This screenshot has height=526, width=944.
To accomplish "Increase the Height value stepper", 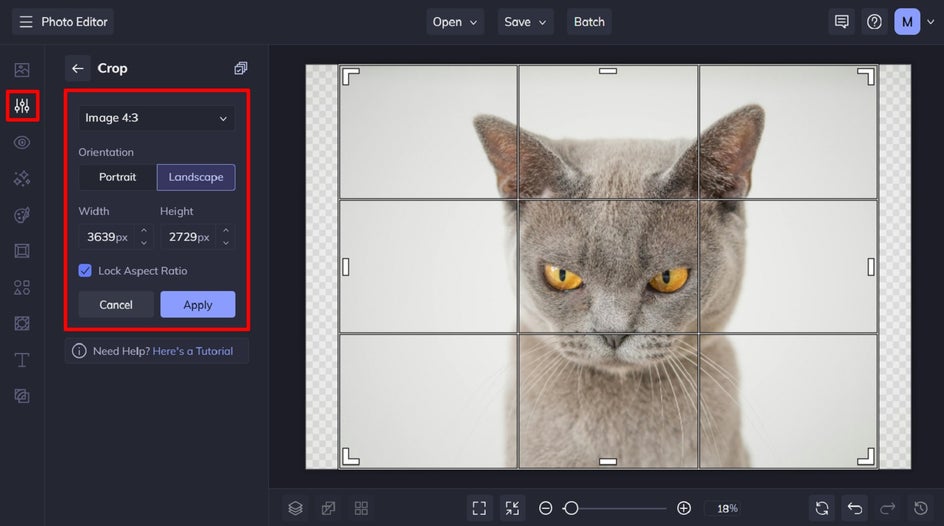I will pos(226,231).
